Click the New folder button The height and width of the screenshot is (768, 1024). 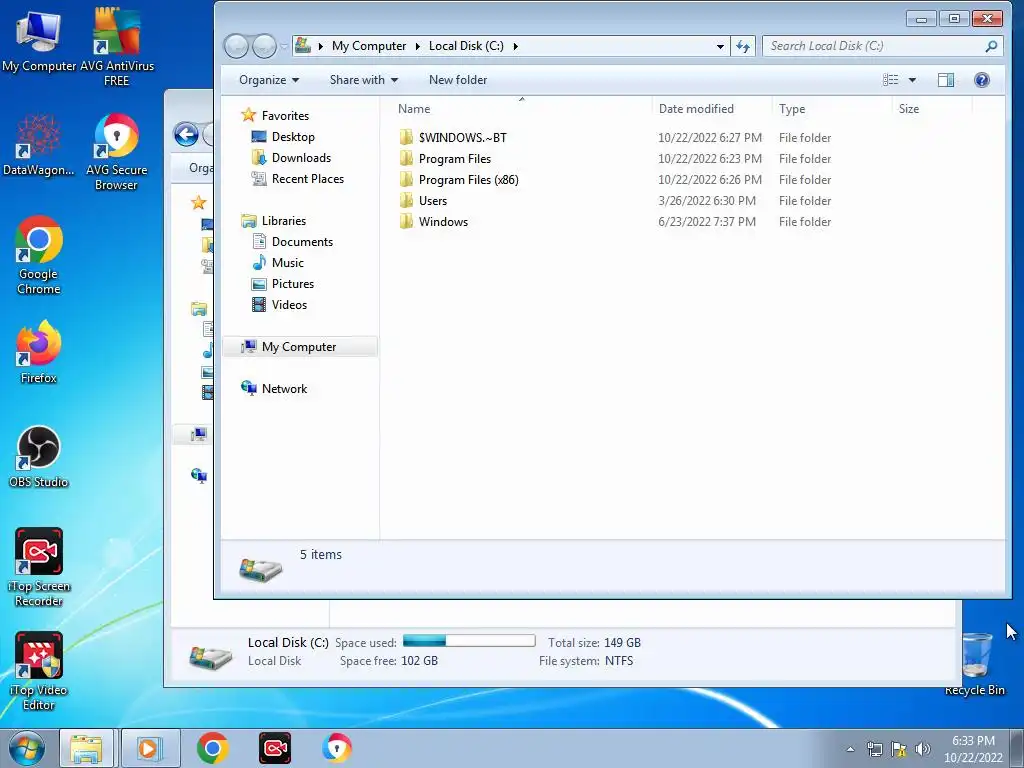[x=458, y=80]
